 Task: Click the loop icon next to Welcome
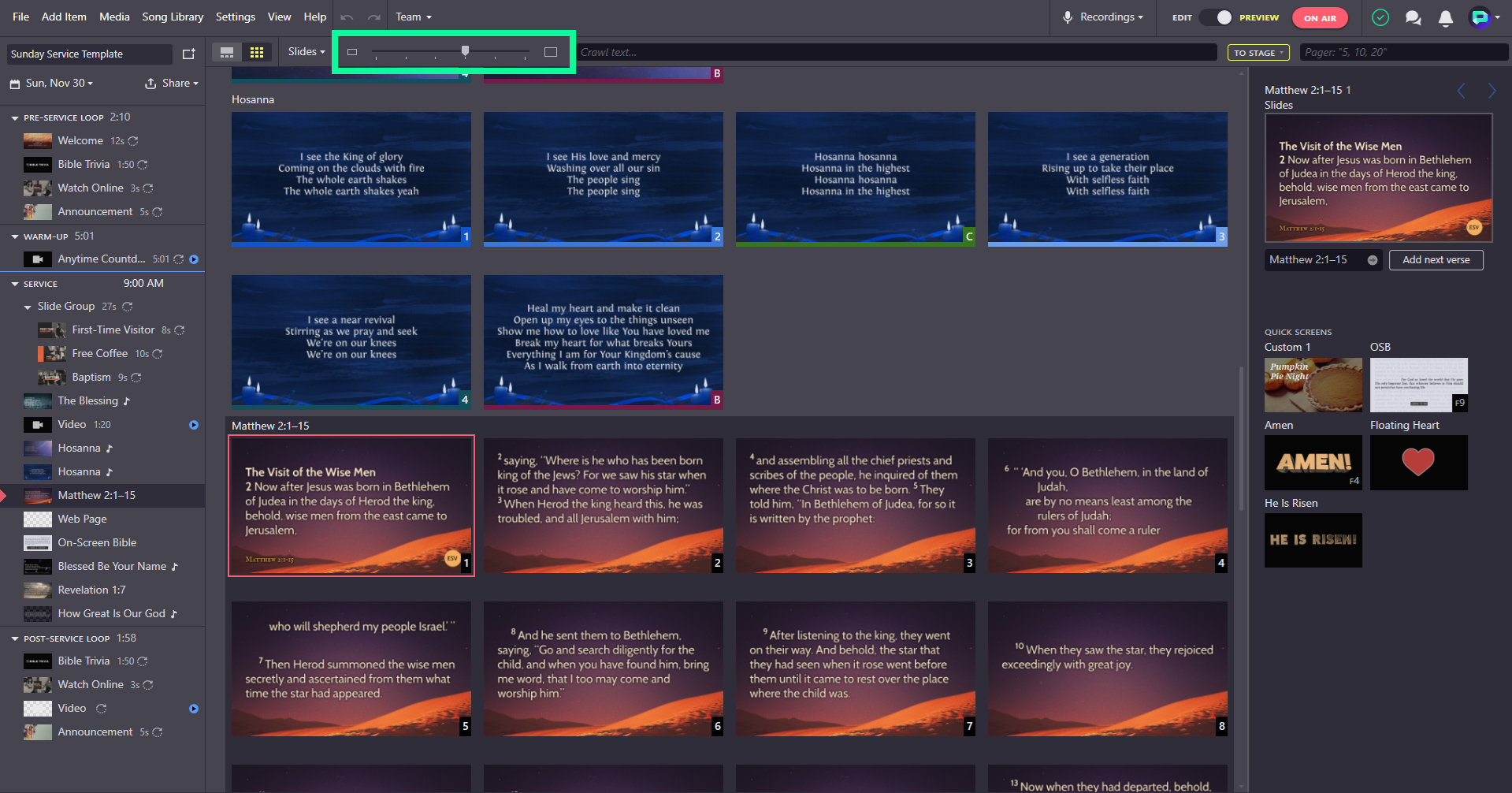click(x=133, y=141)
